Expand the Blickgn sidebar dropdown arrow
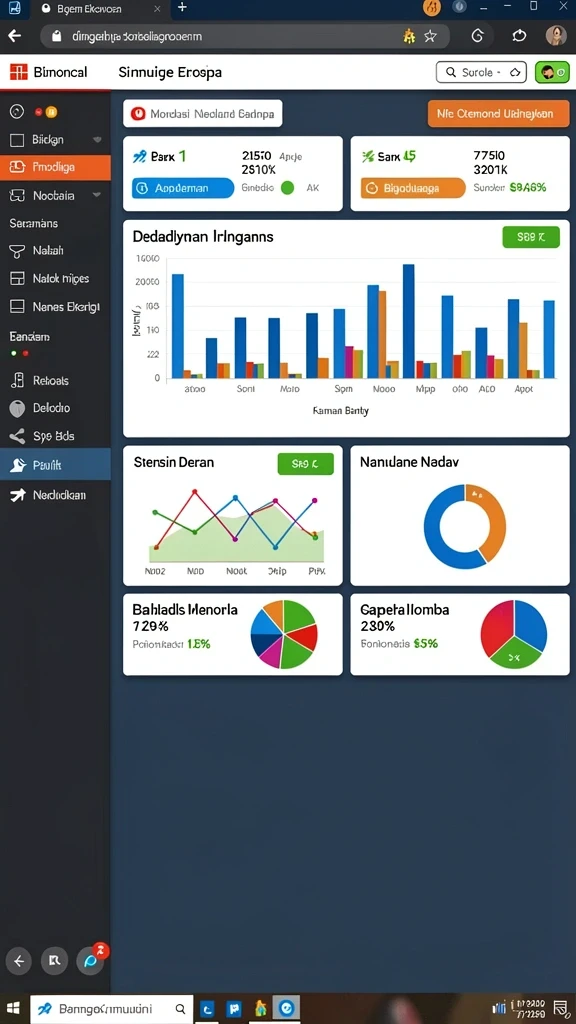This screenshot has width=576, height=1024. [97, 140]
